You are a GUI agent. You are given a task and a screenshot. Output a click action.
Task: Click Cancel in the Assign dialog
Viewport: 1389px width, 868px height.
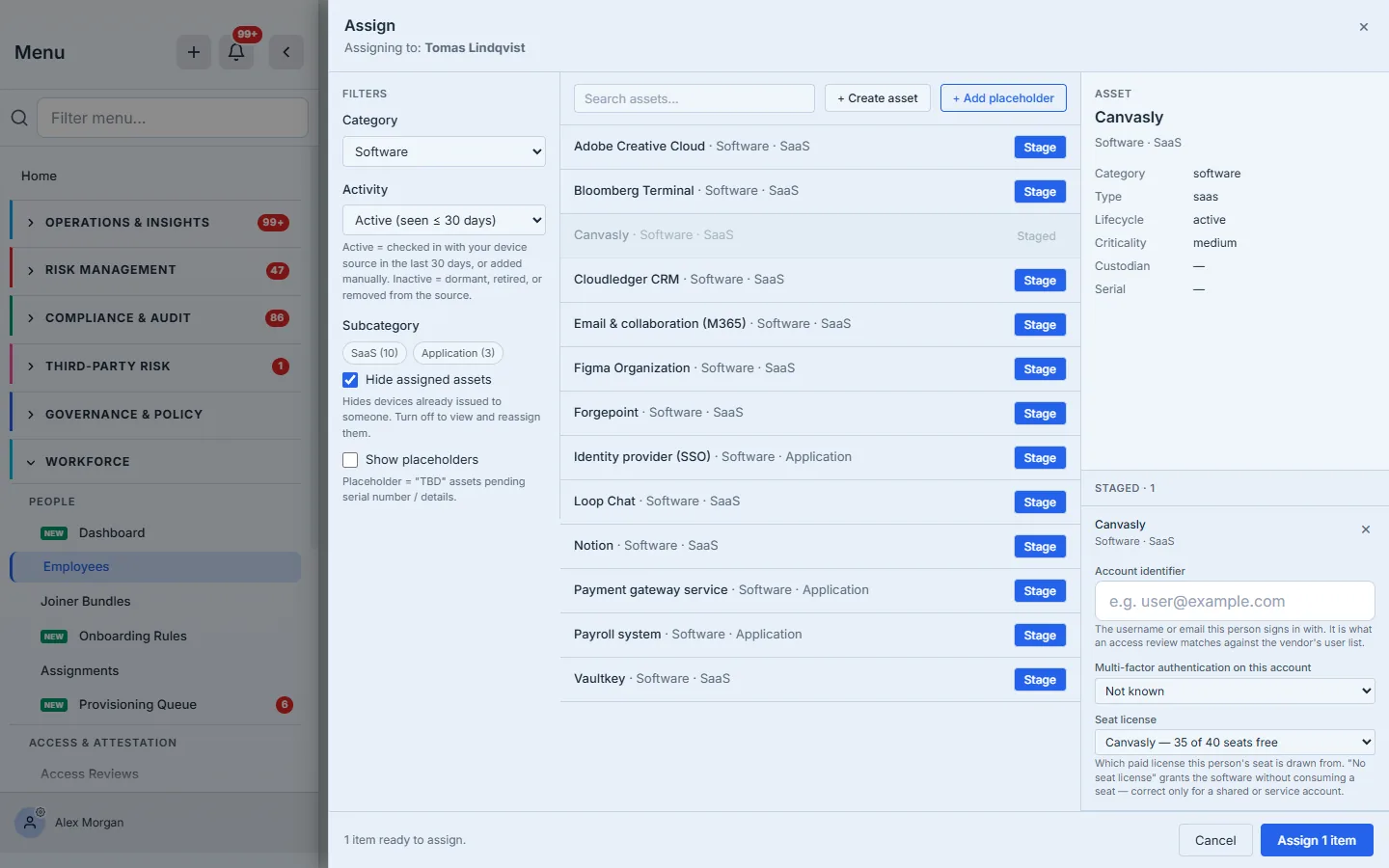1215,840
